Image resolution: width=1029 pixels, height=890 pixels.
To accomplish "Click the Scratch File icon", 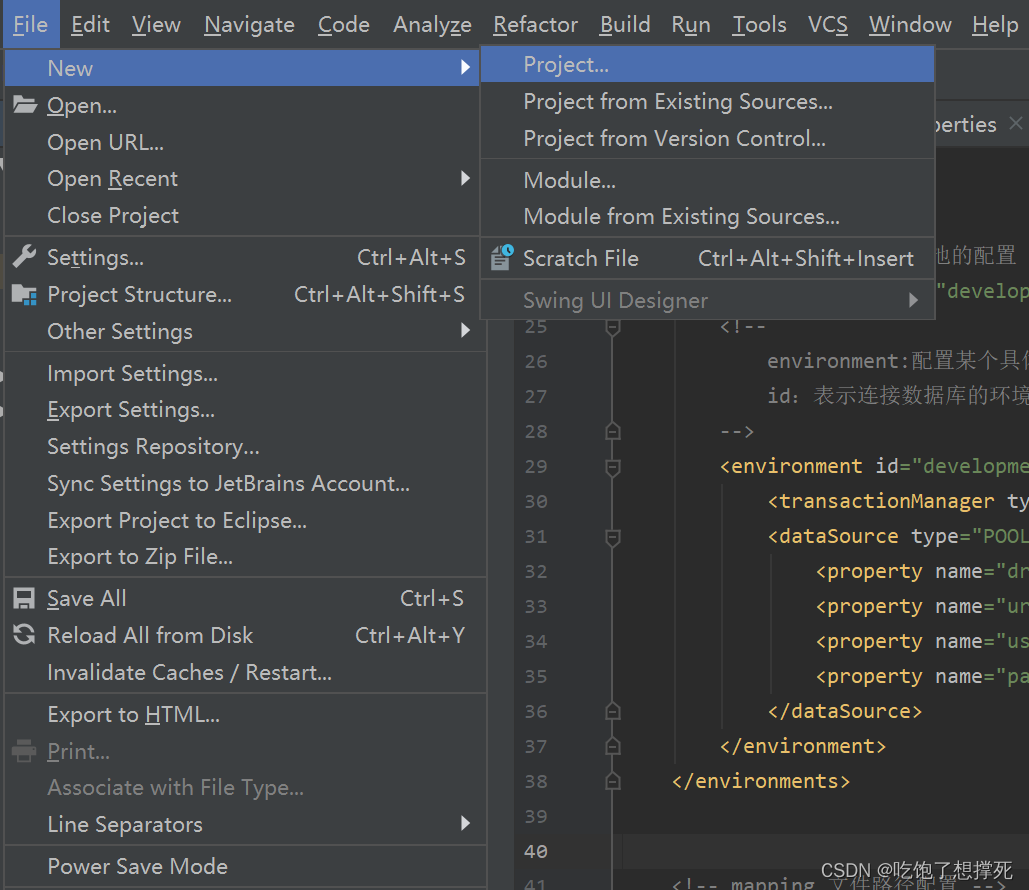I will [x=503, y=257].
